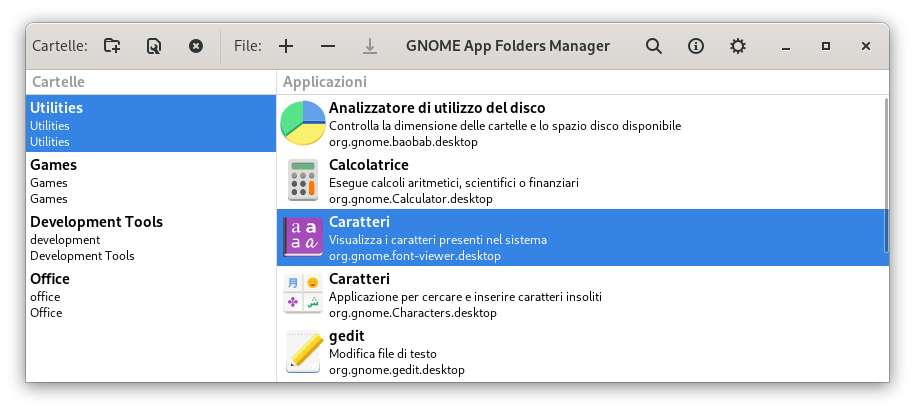The height and width of the screenshot is (411, 915).
Task: Close the App Folders Manager window
Action: [x=866, y=46]
